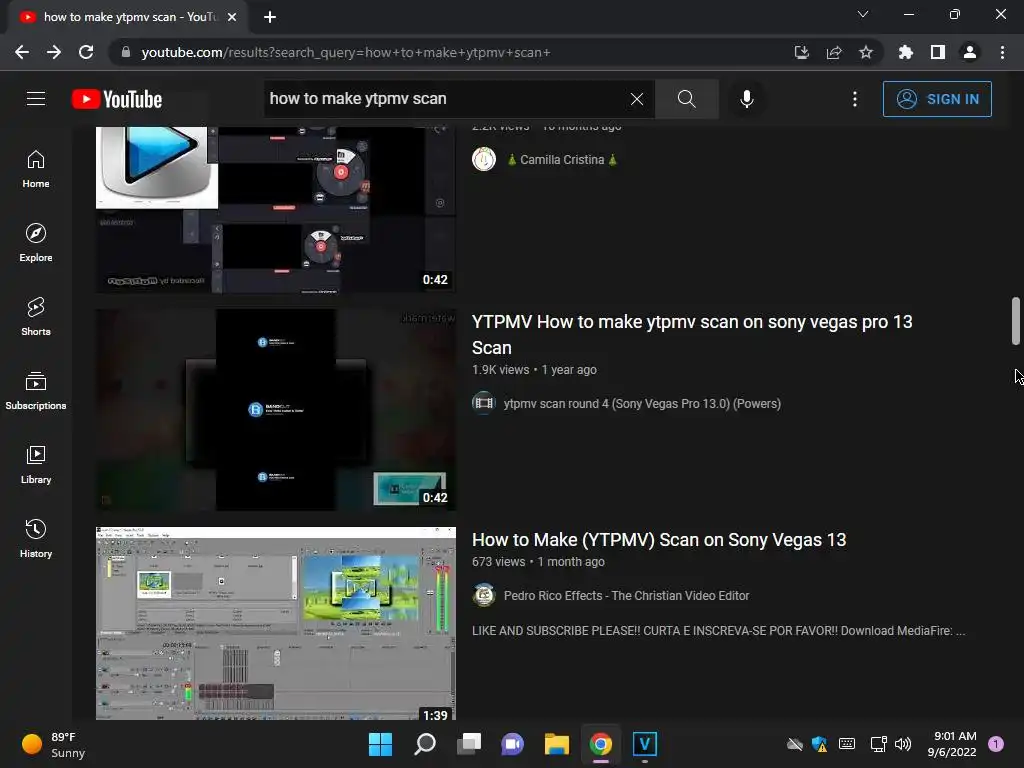
Task: Open File Explorer from the taskbar
Action: (x=556, y=744)
